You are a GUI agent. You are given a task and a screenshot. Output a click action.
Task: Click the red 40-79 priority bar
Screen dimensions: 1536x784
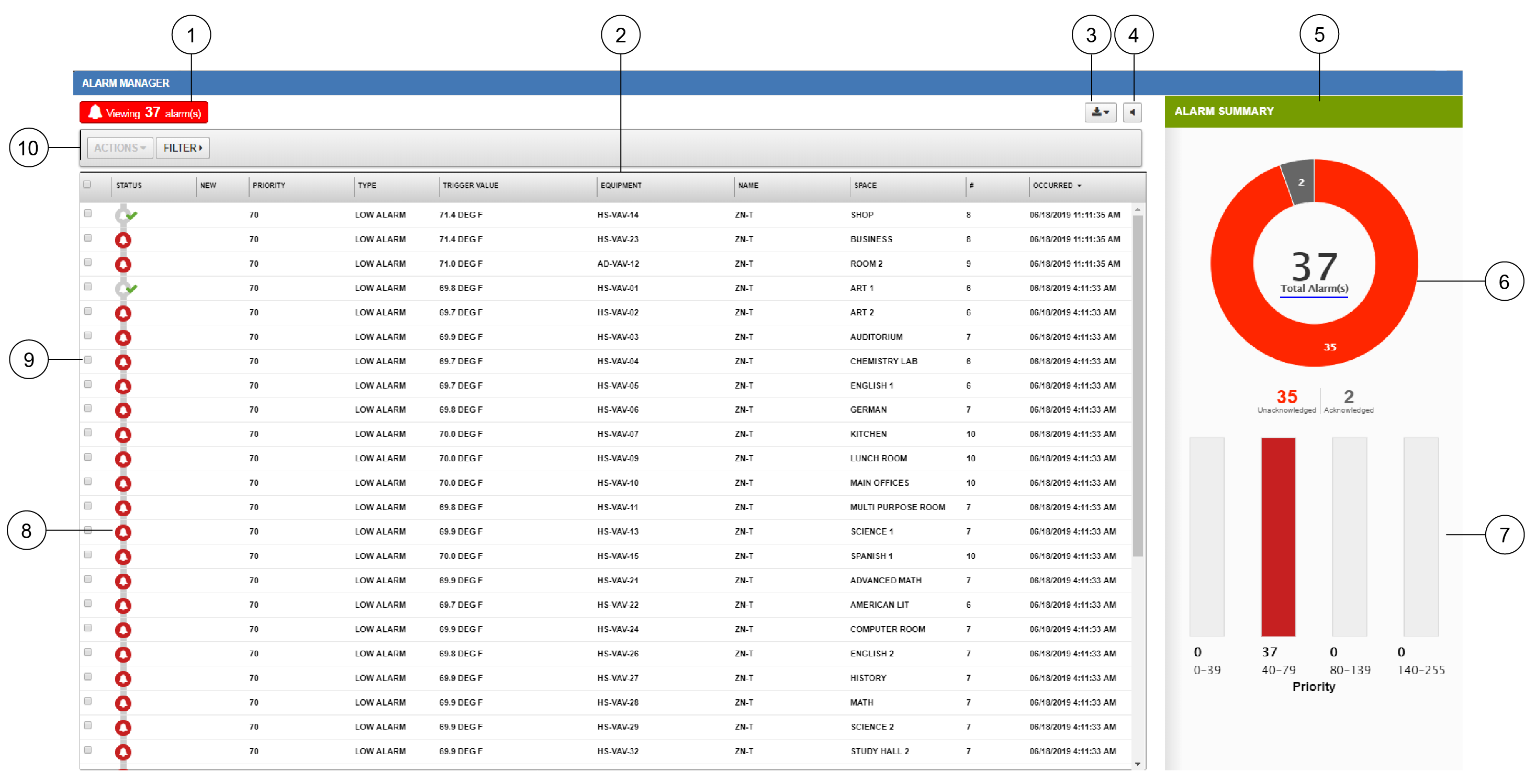(1278, 536)
